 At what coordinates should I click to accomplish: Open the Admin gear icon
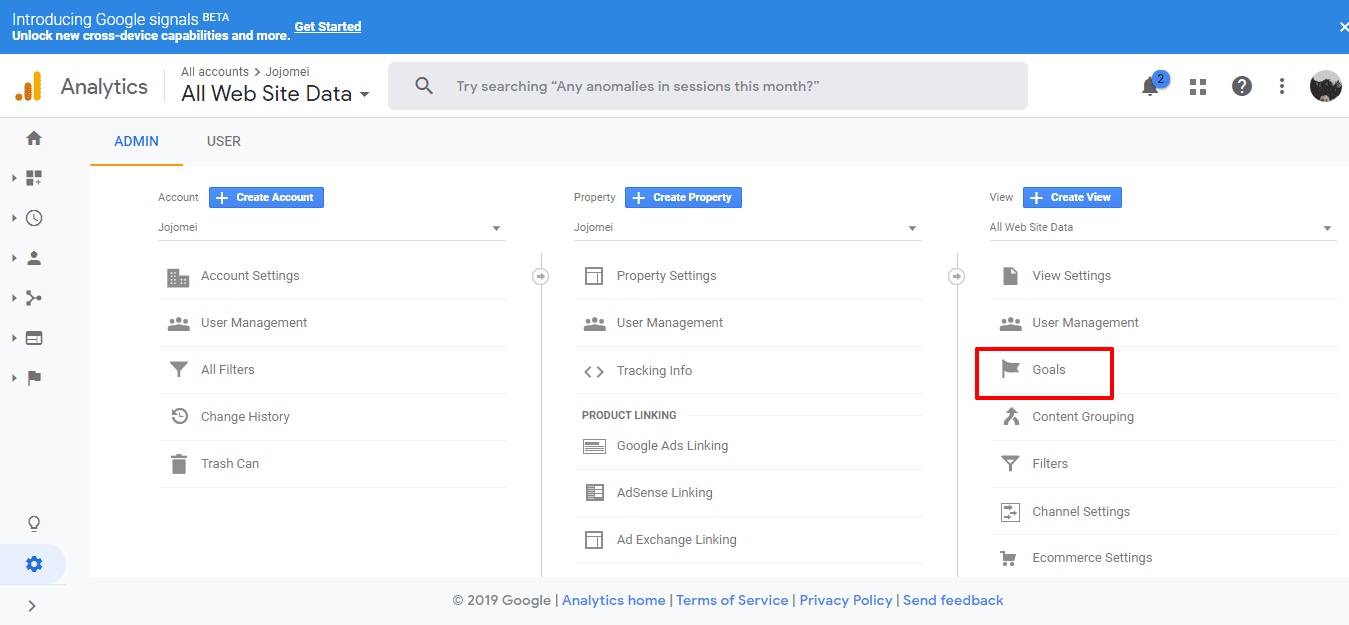coord(34,564)
